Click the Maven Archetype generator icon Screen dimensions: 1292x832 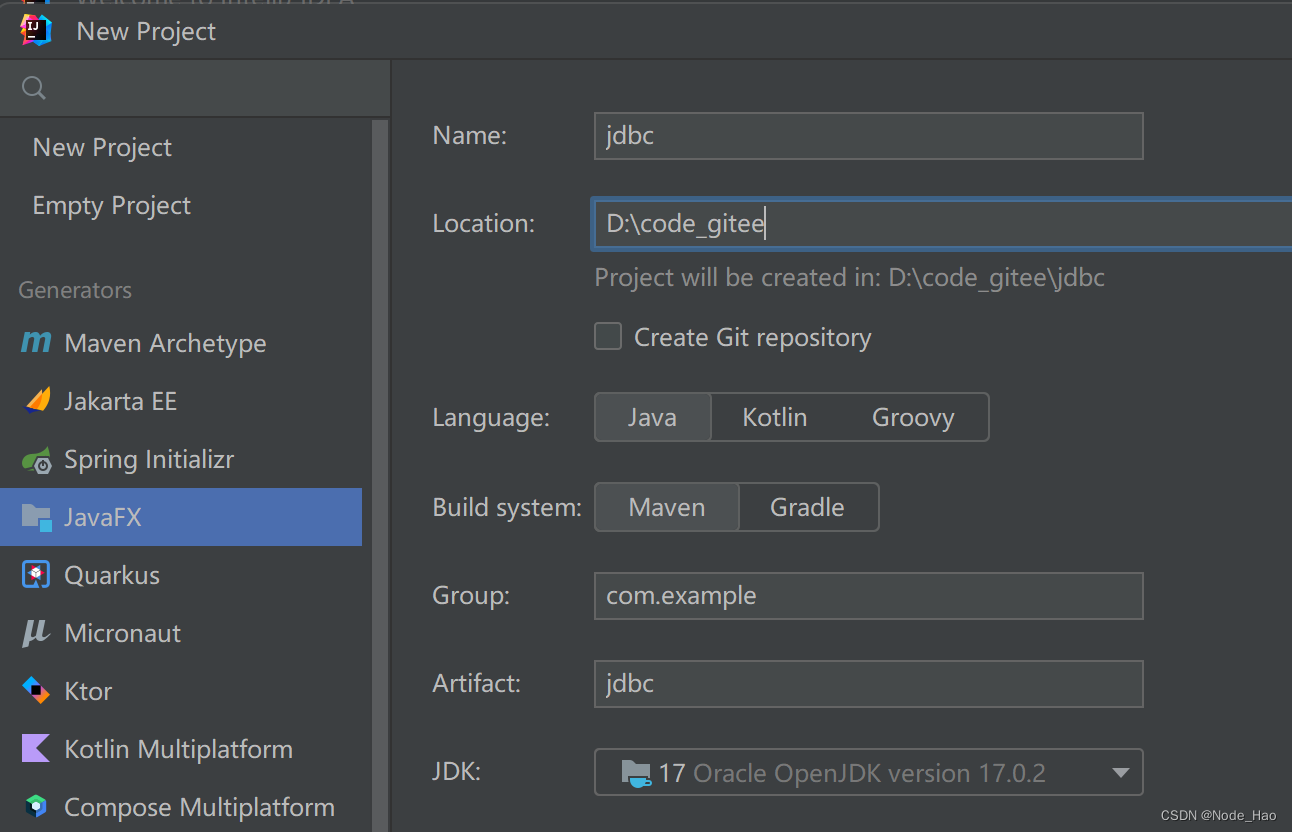36,343
